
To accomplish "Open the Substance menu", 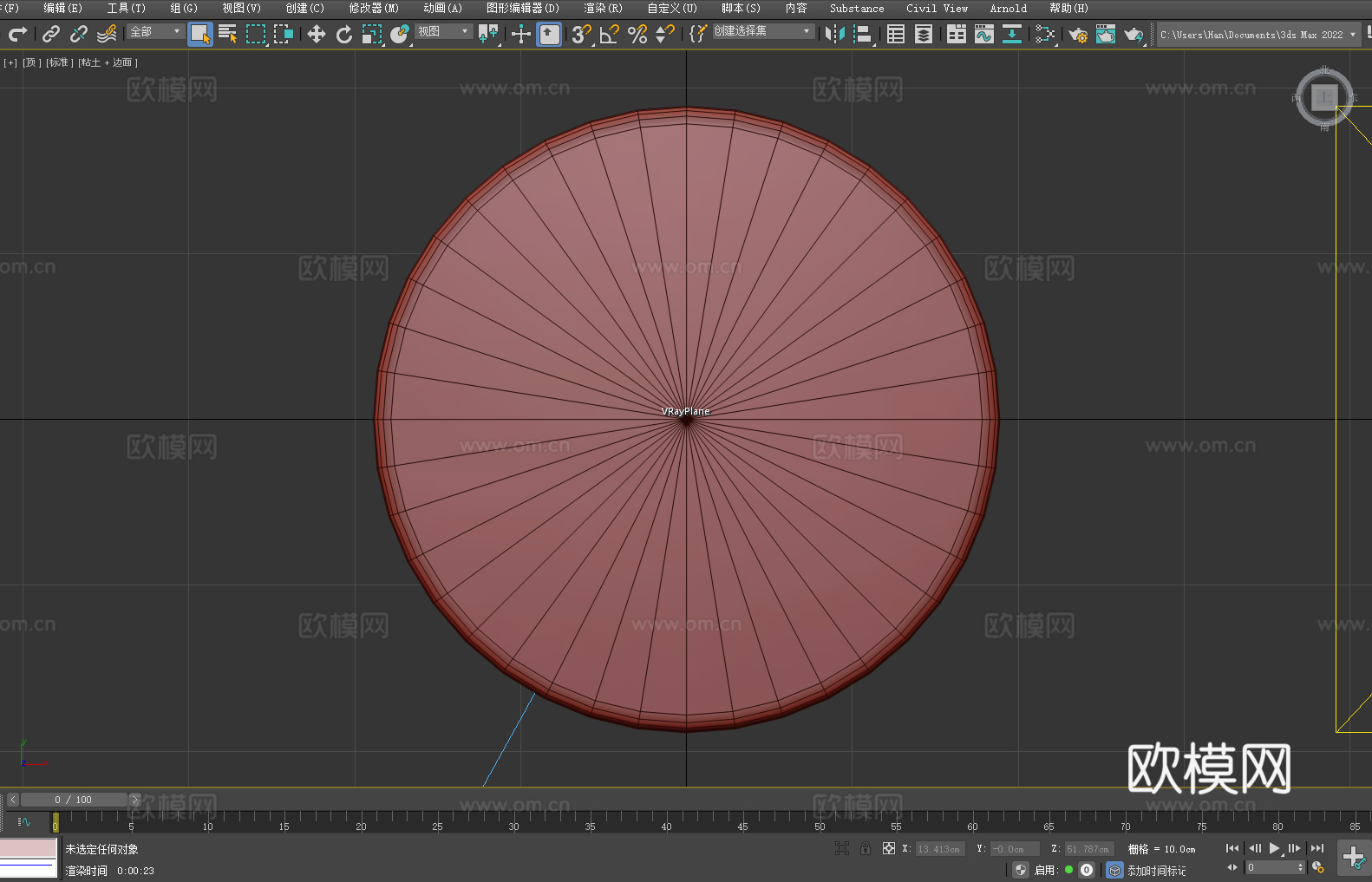I will coord(857,8).
